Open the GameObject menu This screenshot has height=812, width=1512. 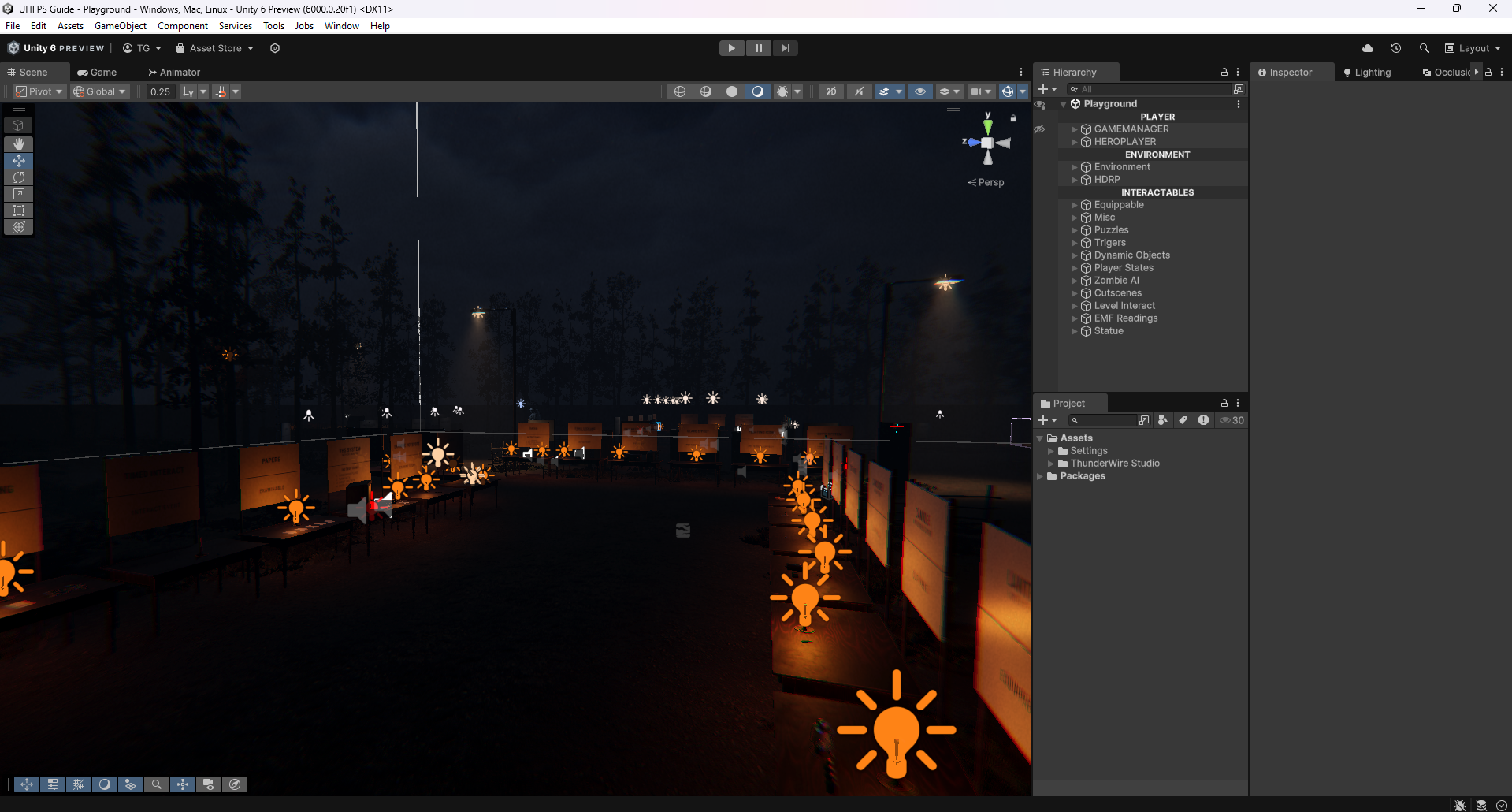pyautogui.click(x=120, y=26)
